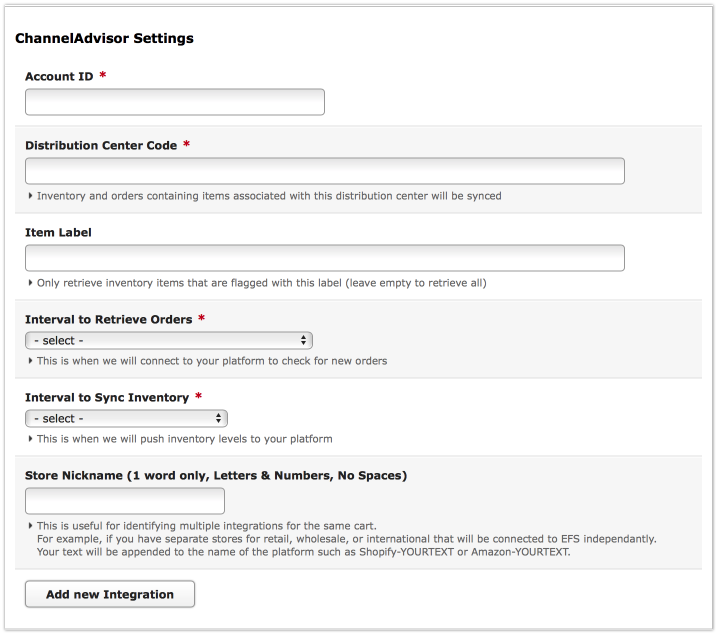718x635 pixels.
Task: Click the red asterisk next to Account ID
Action: pyautogui.click(x=103, y=75)
